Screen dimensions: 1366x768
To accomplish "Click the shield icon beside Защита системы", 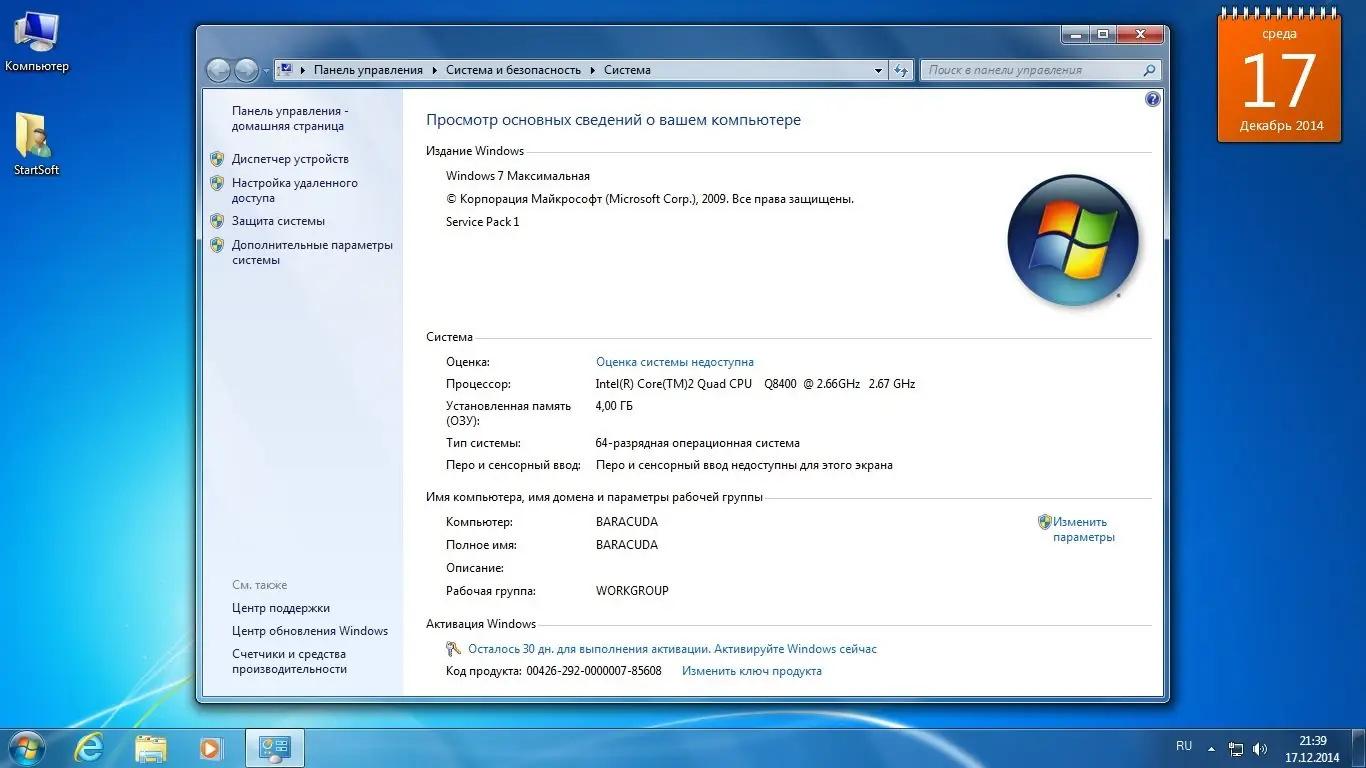I will point(217,221).
